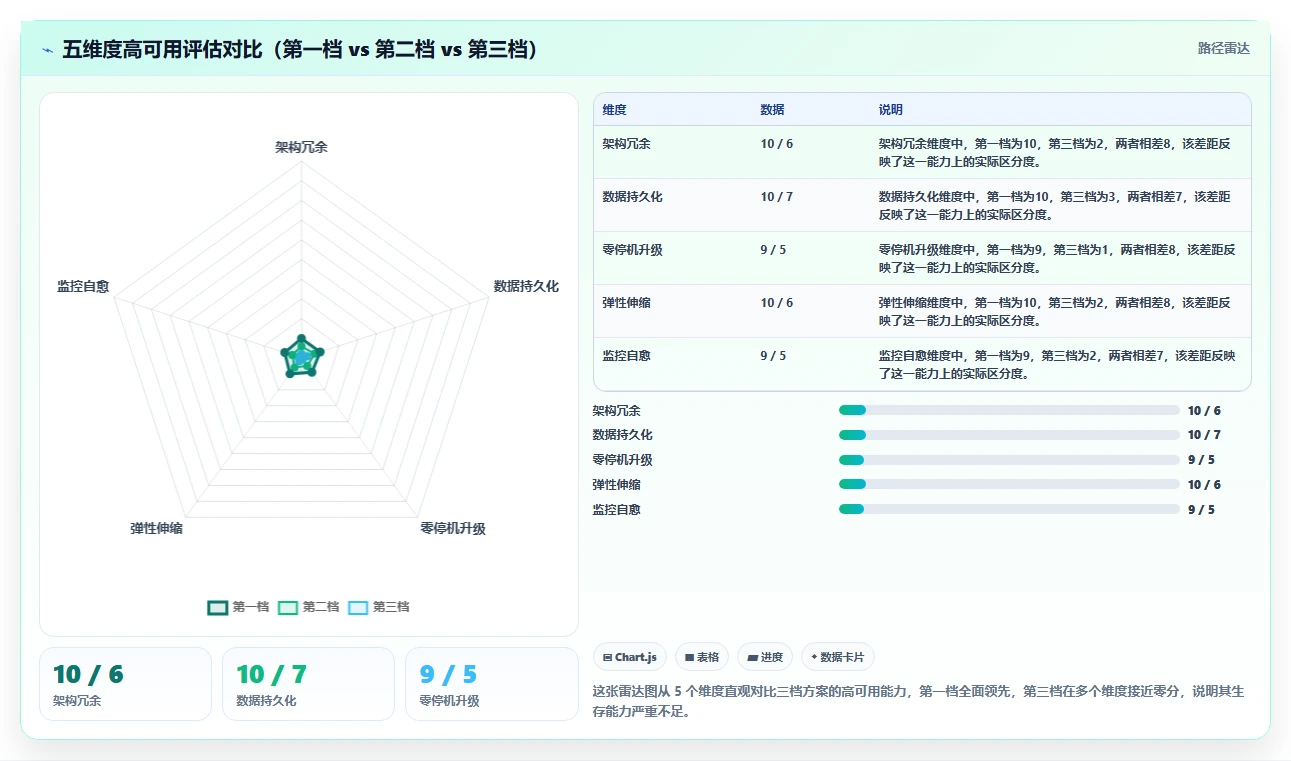
Task: Click the Chart.js tag chip
Action: coord(630,657)
